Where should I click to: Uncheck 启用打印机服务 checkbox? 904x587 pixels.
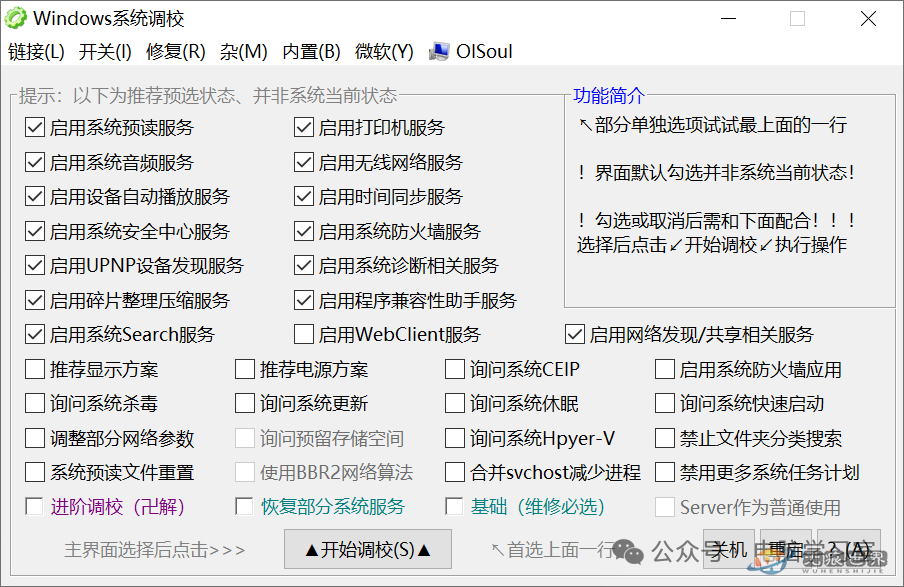304,128
